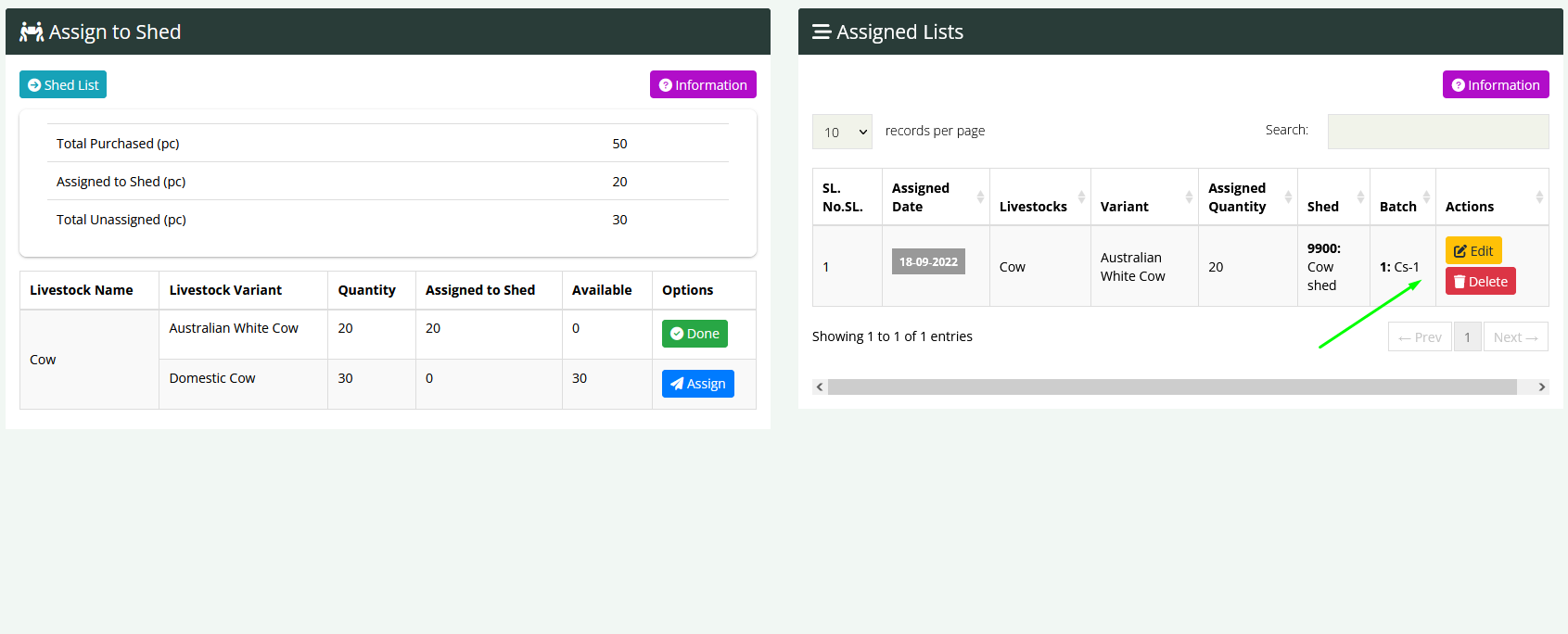1568x634 pixels.
Task: Click the Shed List button
Action: tap(63, 84)
